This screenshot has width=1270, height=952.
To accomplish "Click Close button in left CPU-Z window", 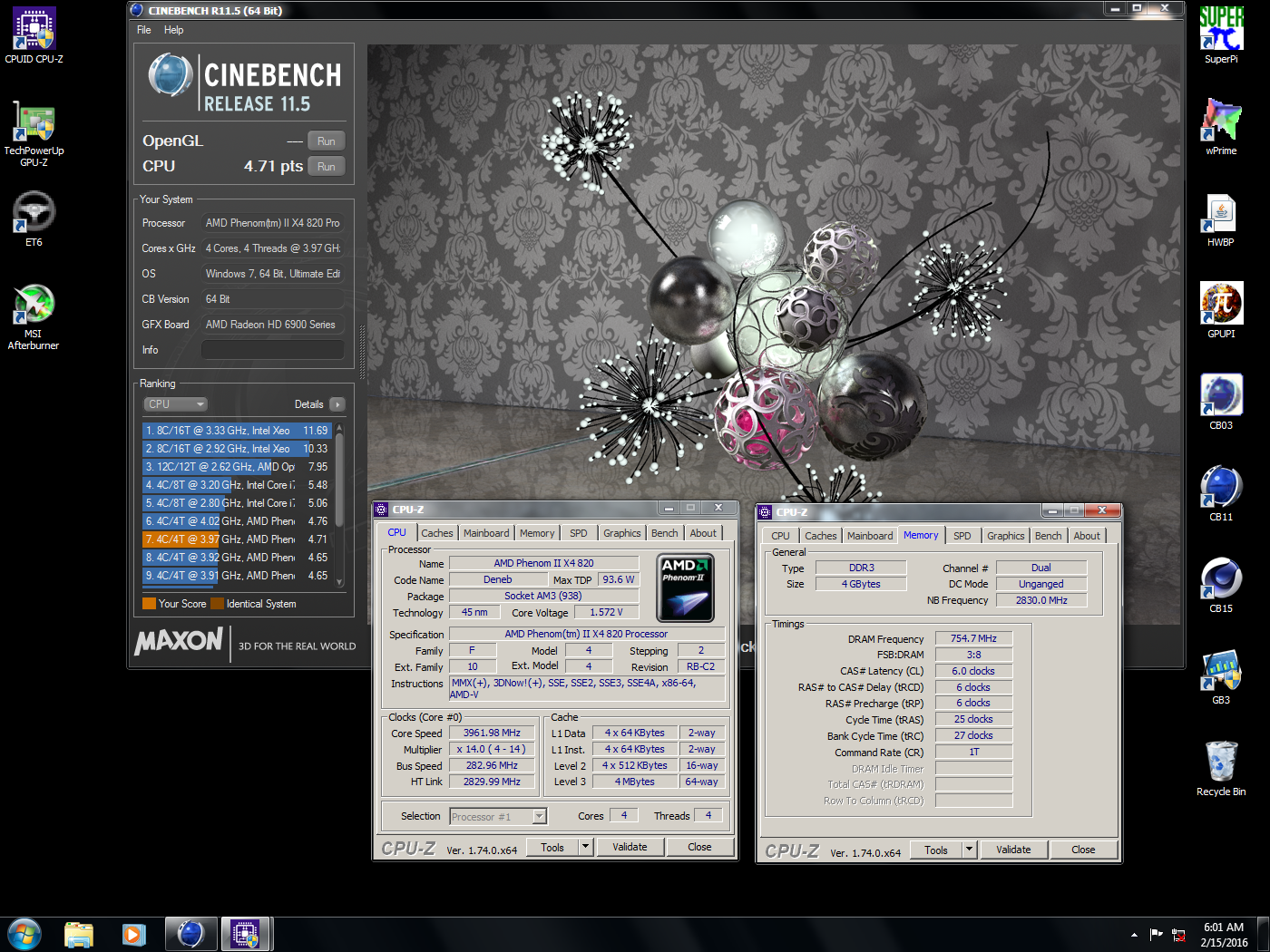I will tap(699, 847).
